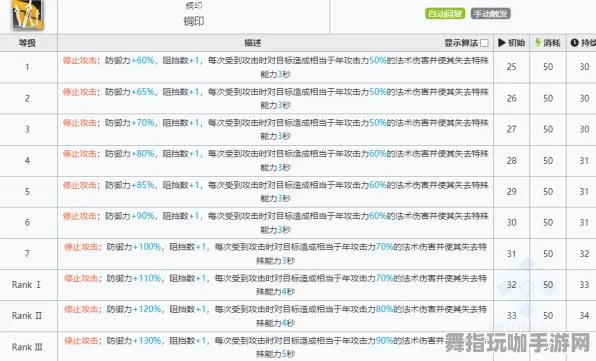This screenshot has width=596, height=361.
Task: Click the 消耗 lightning bolt icon
Action: [x=538, y=43]
